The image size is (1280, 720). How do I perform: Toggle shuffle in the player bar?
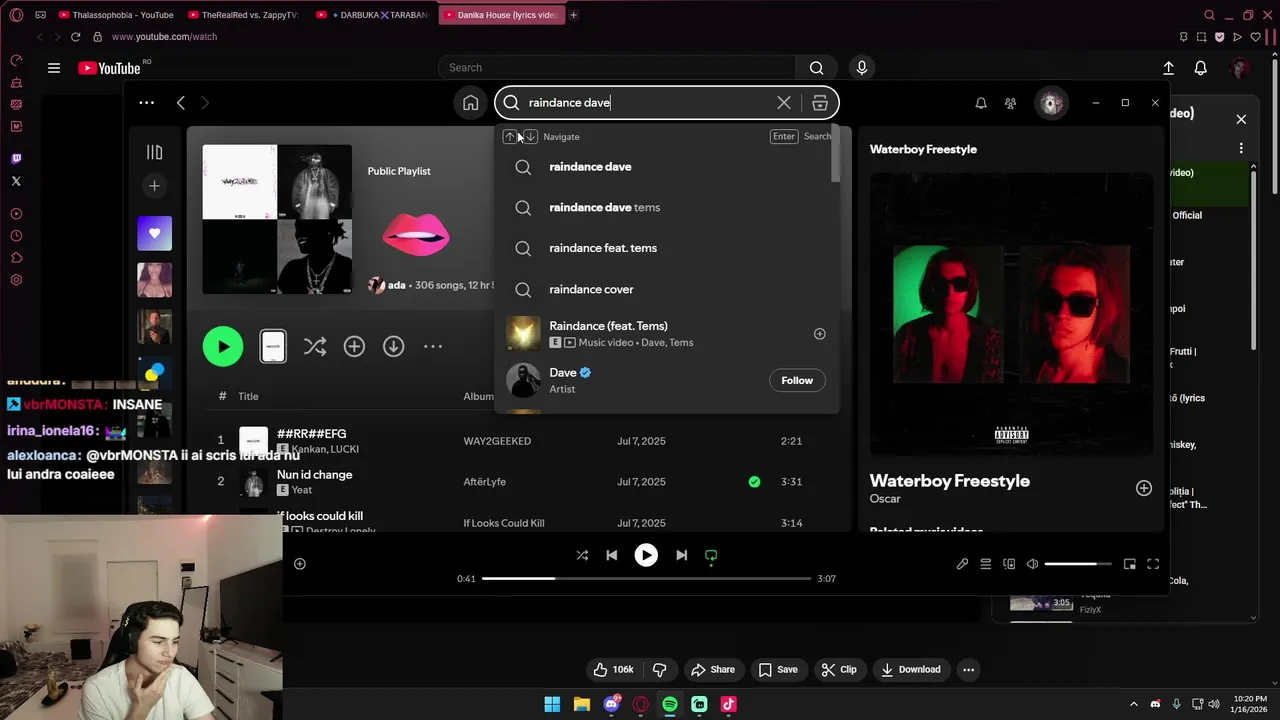pos(582,555)
